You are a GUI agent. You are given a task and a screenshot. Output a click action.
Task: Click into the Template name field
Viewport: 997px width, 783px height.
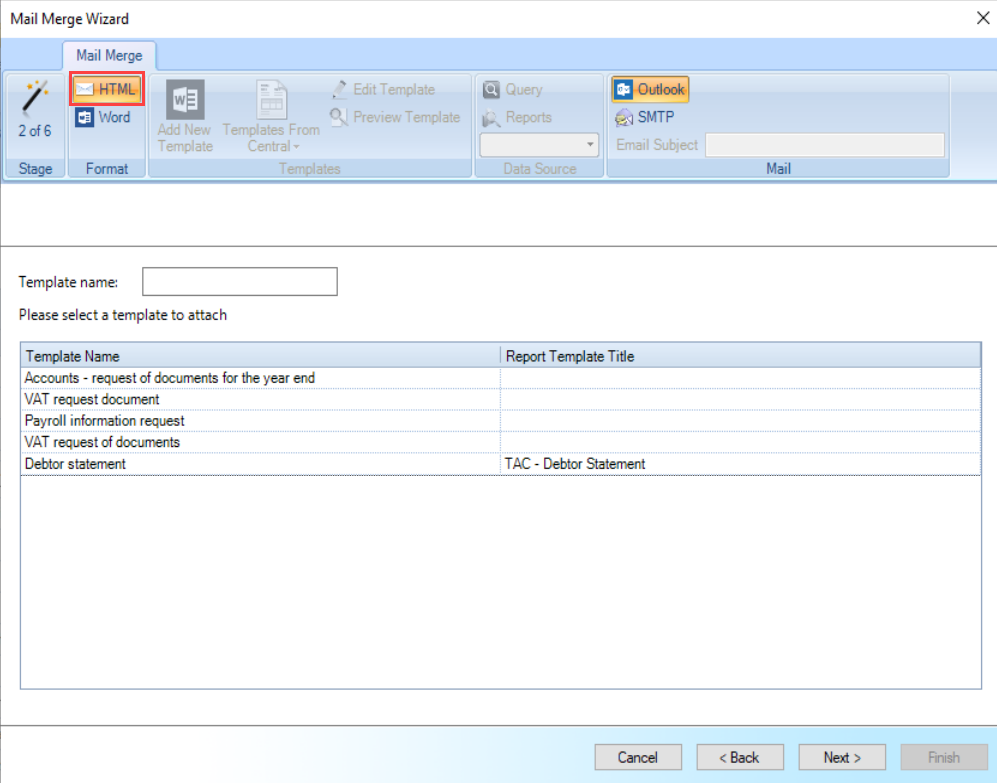240,282
